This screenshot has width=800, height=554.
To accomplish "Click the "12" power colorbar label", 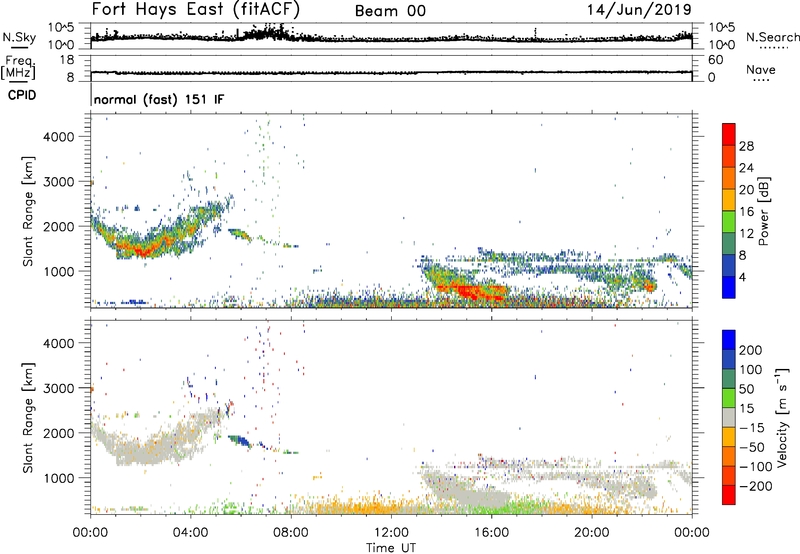I will tap(746, 234).
